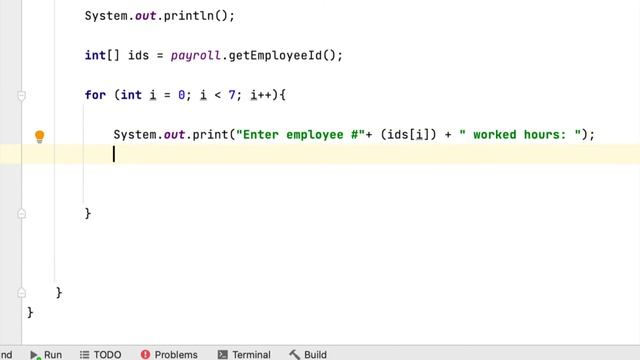
Task: Click on "System.out.println();" line
Action: tap(160, 16)
